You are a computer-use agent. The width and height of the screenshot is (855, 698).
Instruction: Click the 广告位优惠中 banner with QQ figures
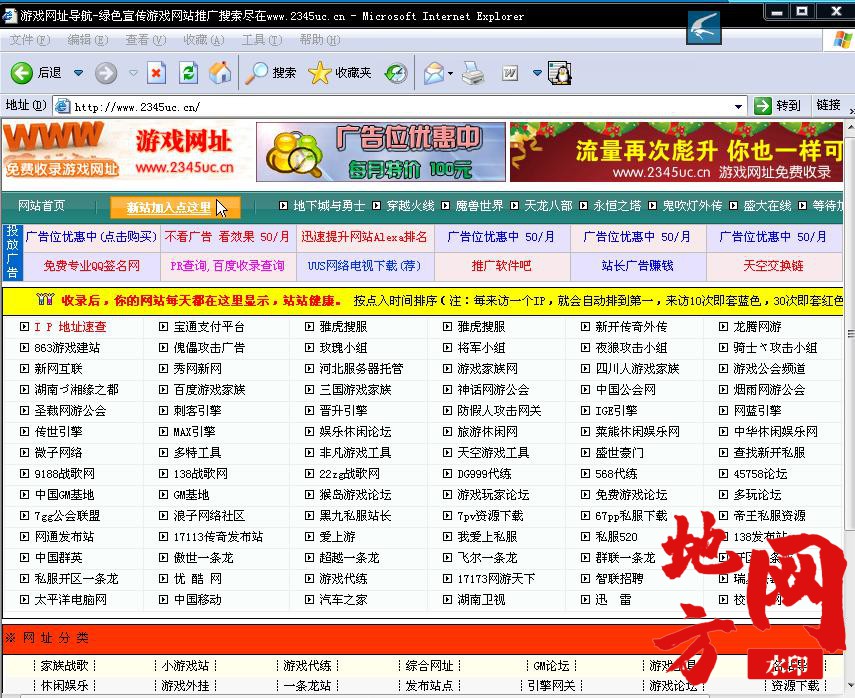pos(381,152)
